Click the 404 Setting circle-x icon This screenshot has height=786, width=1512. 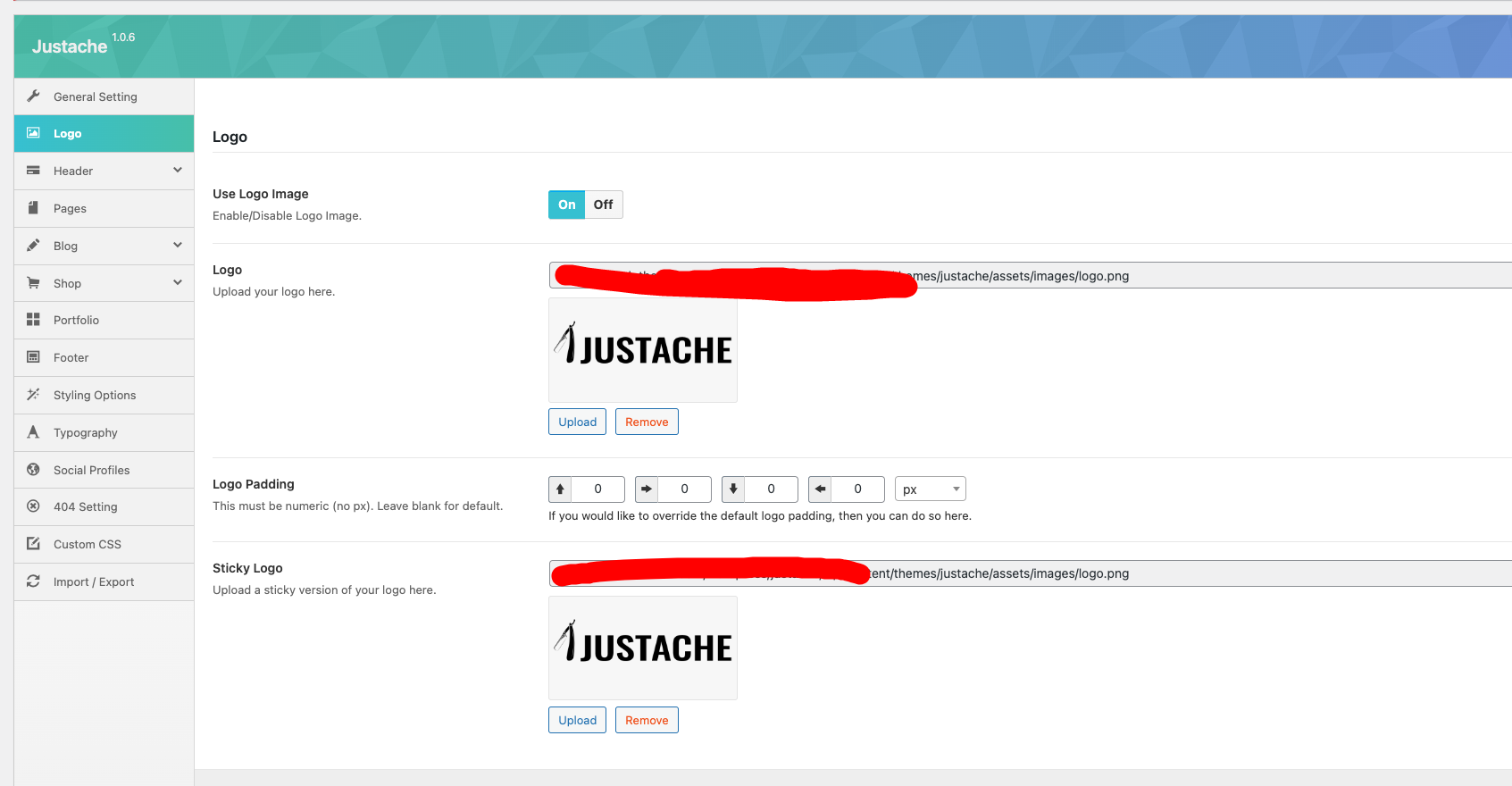(33, 506)
